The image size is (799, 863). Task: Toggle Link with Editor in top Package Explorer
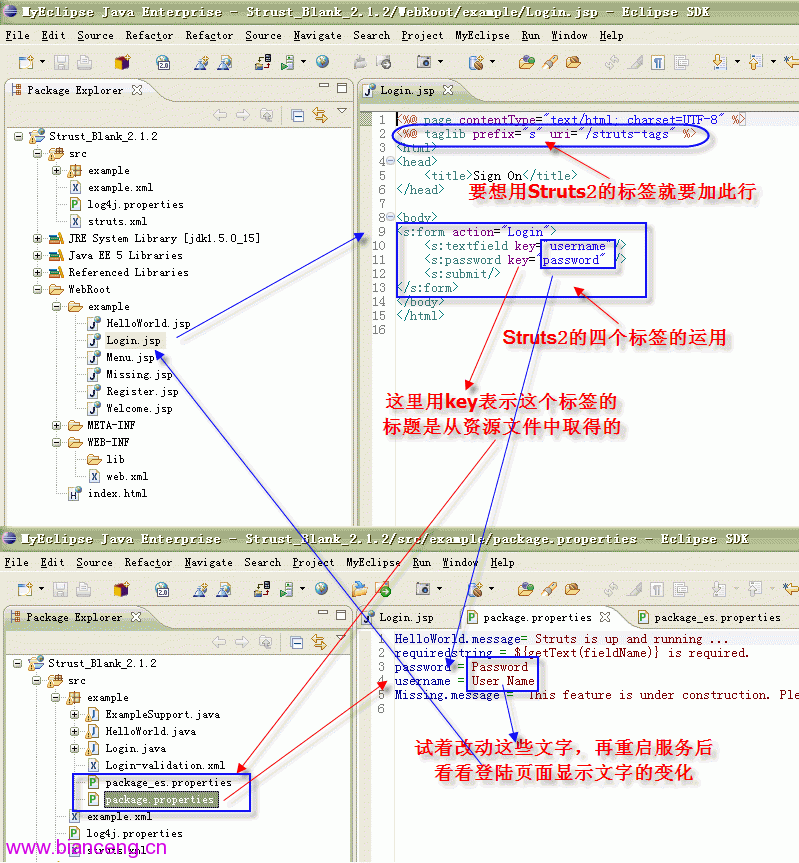tap(320, 115)
